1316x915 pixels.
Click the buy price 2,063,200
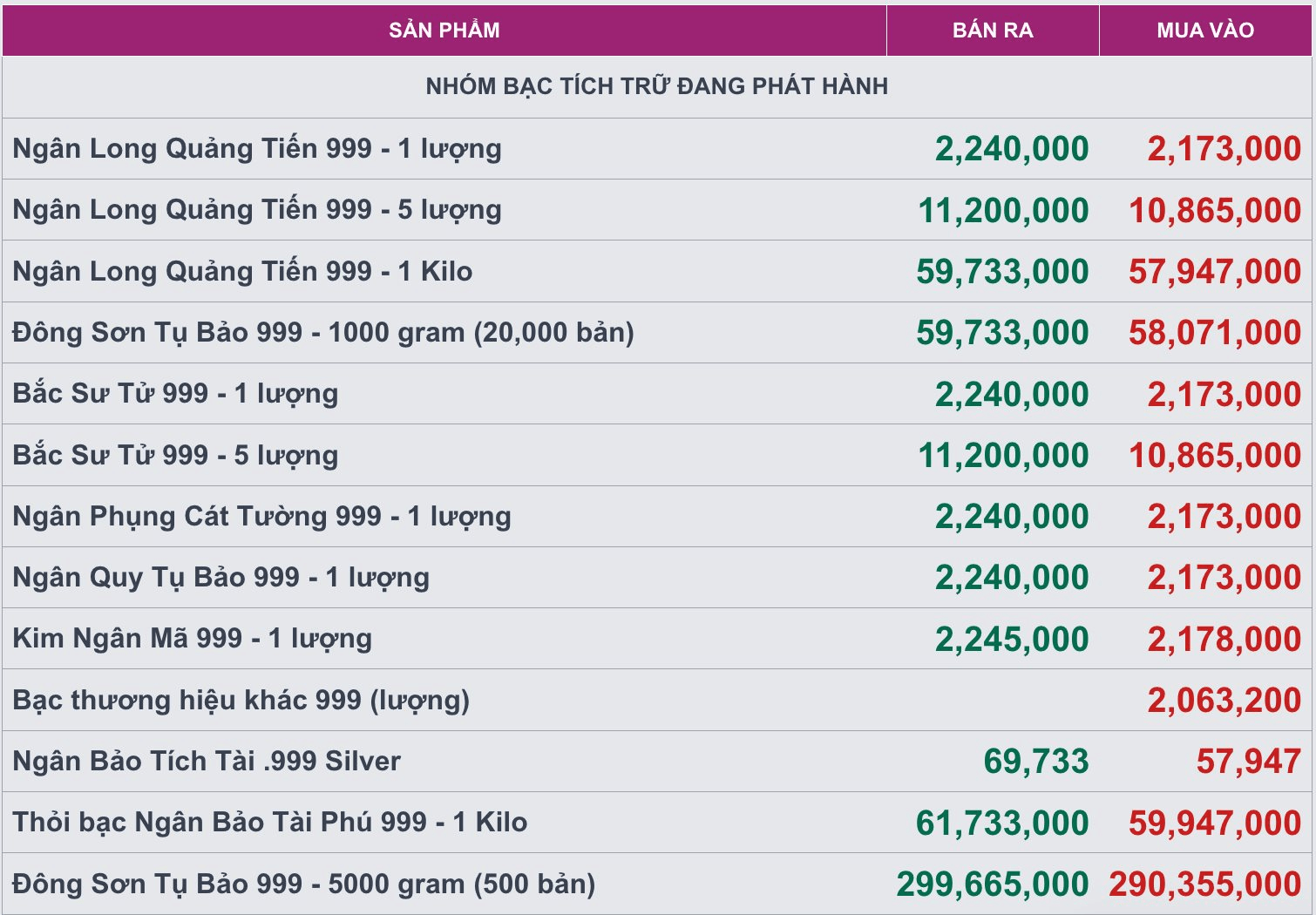coord(1224,701)
